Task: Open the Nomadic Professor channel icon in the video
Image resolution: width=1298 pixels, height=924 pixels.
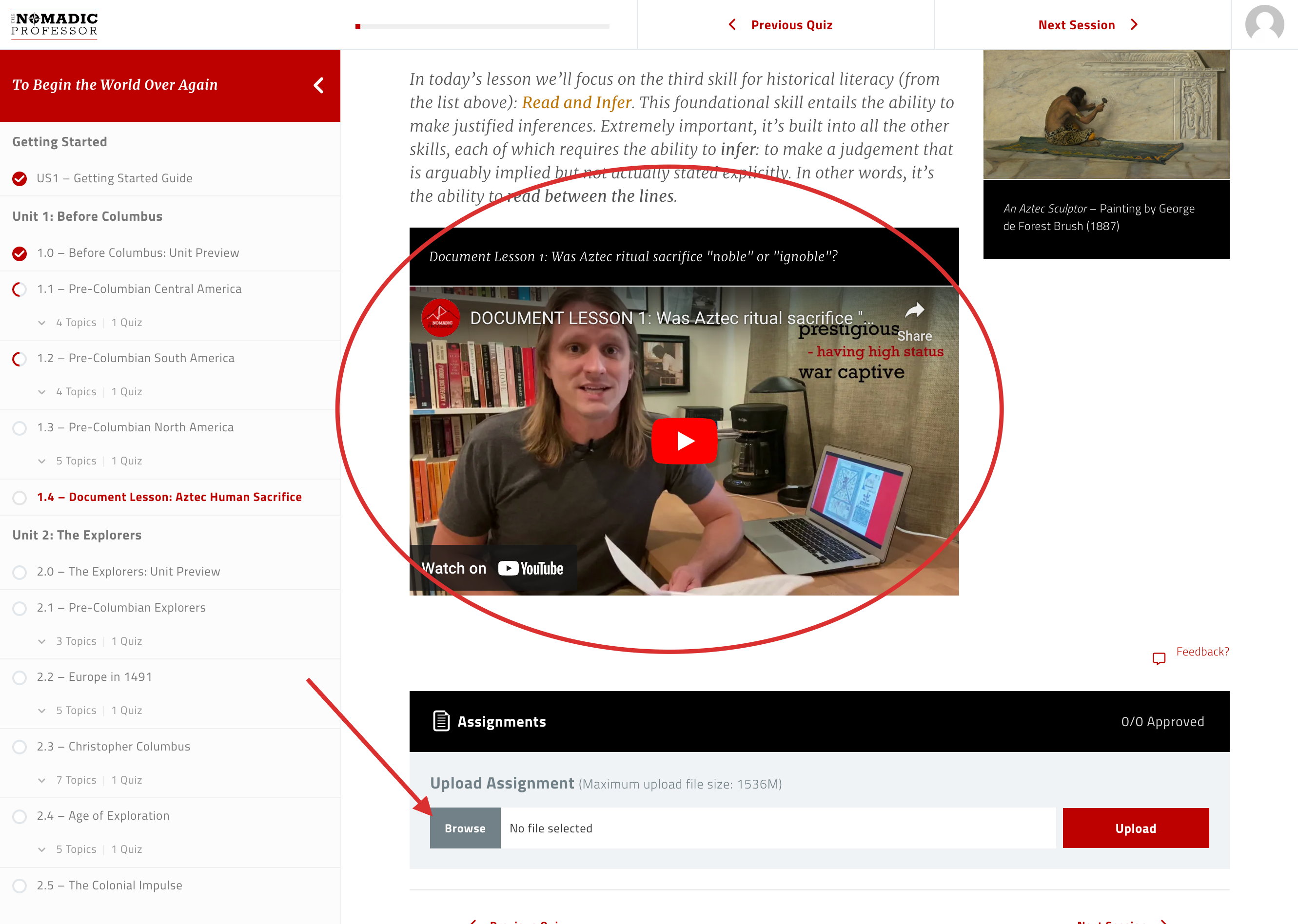Action: point(441,317)
